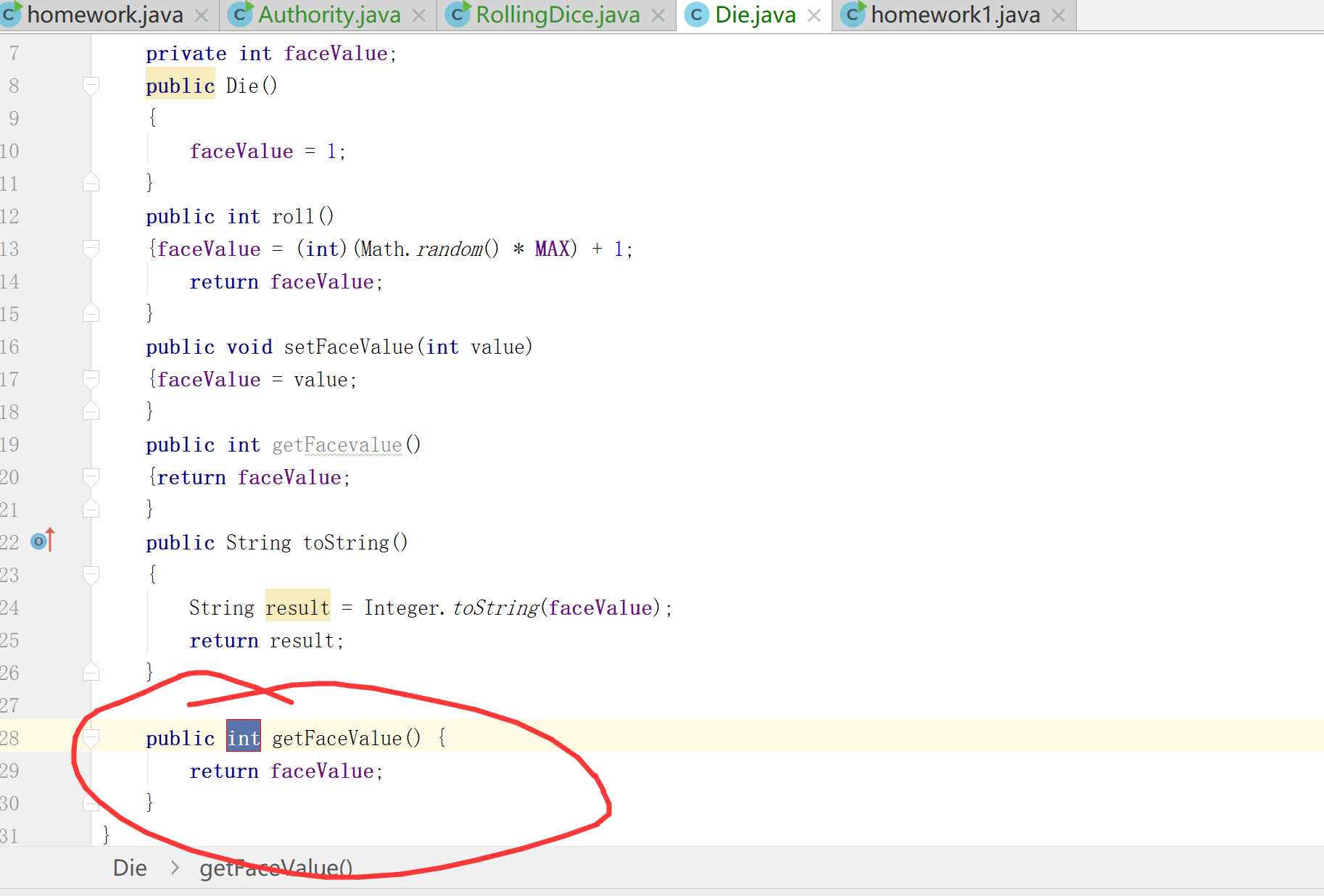
Task: Click the fold end marker at line 21
Action: click(x=91, y=509)
